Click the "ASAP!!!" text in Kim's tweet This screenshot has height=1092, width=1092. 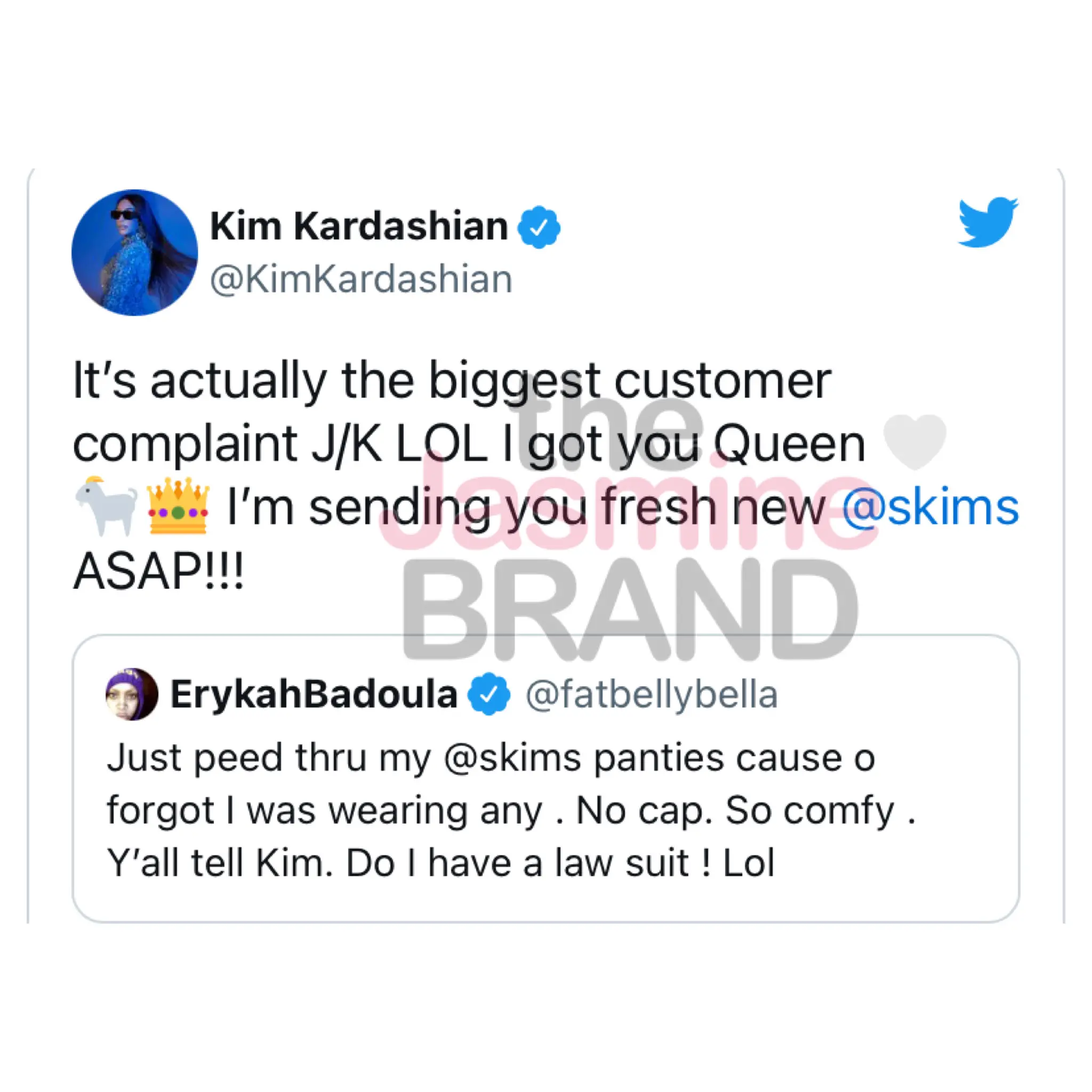pos(159,572)
